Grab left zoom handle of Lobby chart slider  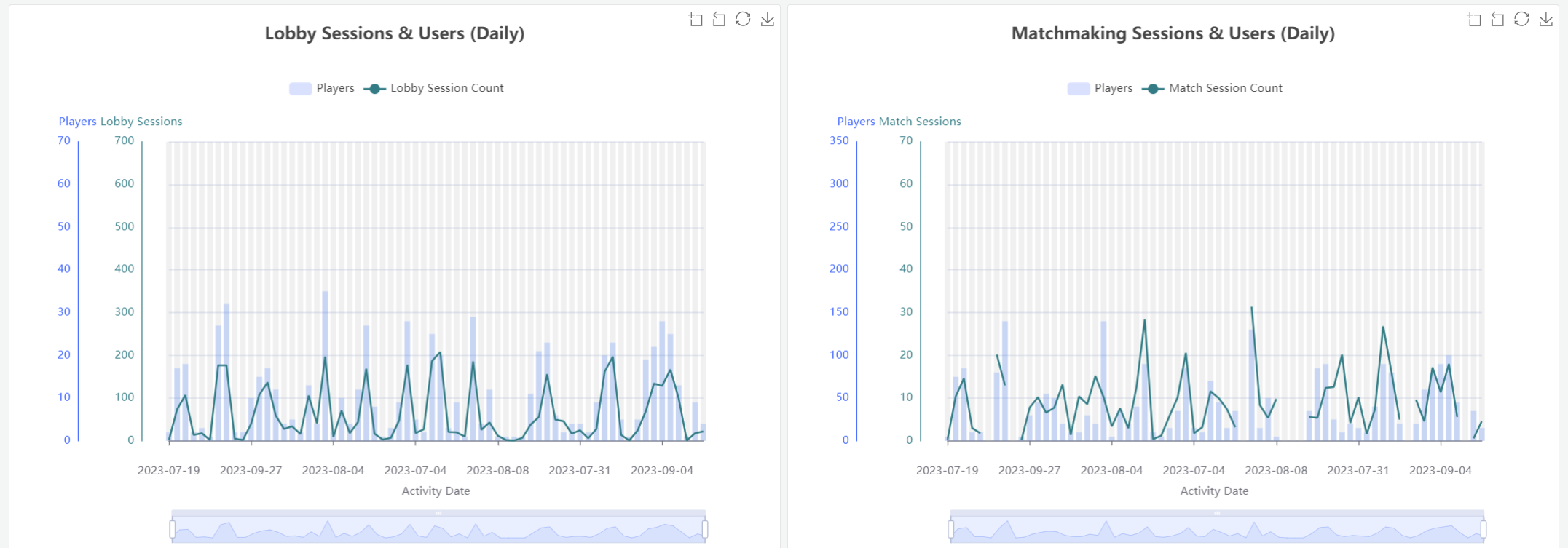pyautogui.click(x=173, y=528)
